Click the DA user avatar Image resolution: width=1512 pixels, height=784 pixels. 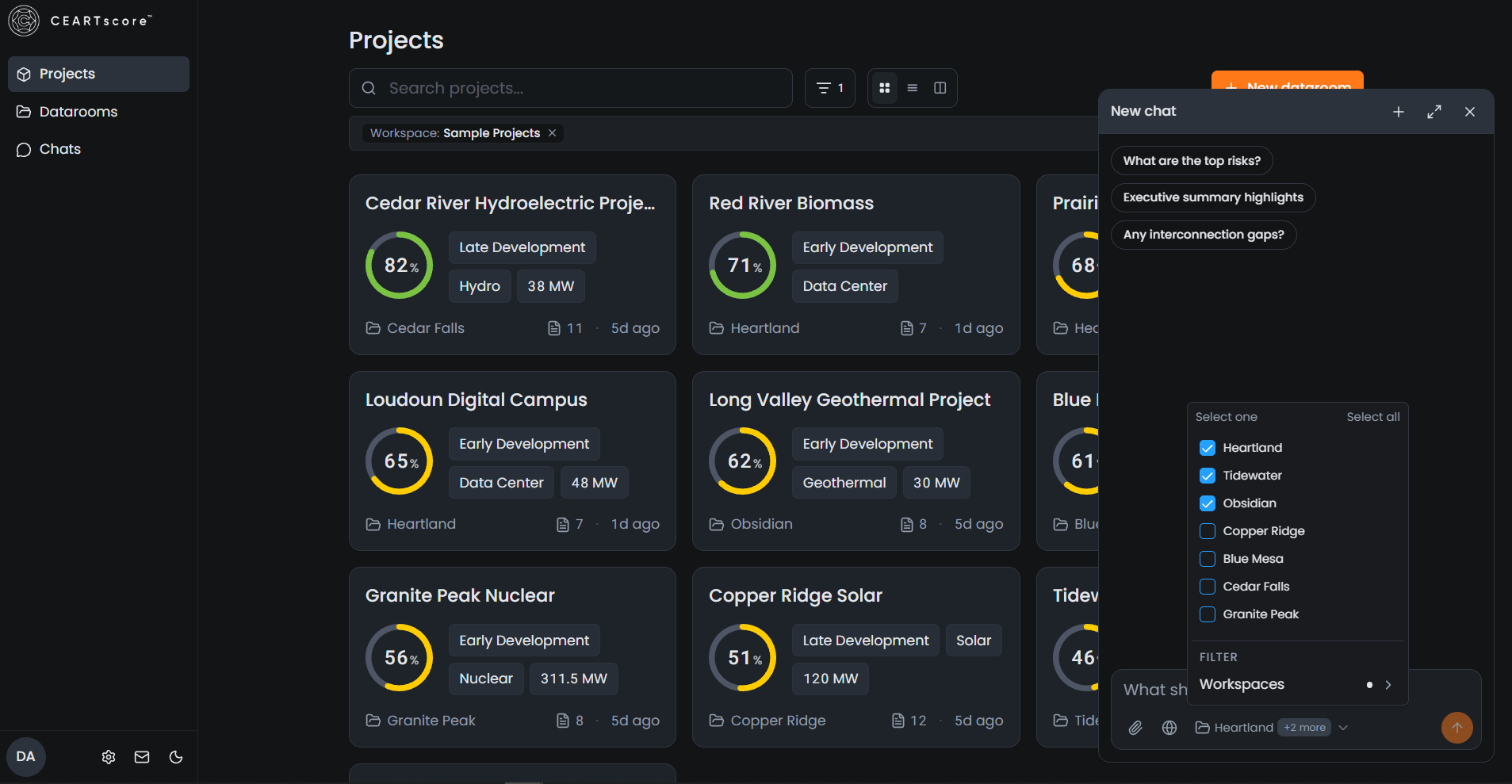(26, 756)
